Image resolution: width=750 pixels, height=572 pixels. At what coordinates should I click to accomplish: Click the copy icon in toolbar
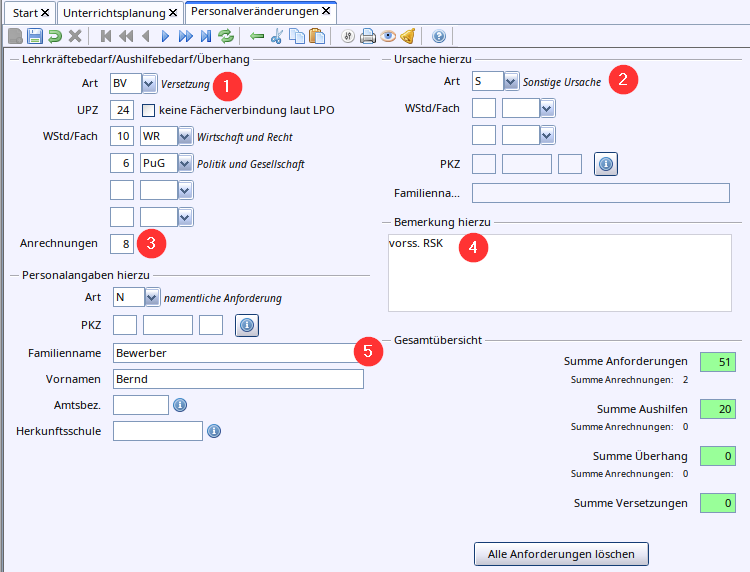pyautogui.click(x=297, y=36)
